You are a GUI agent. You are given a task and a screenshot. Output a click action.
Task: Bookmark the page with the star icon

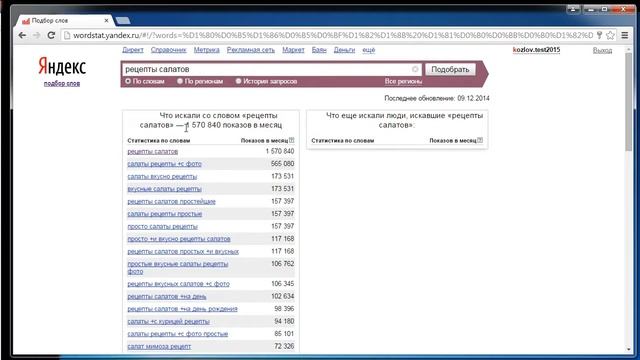coord(610,36)
